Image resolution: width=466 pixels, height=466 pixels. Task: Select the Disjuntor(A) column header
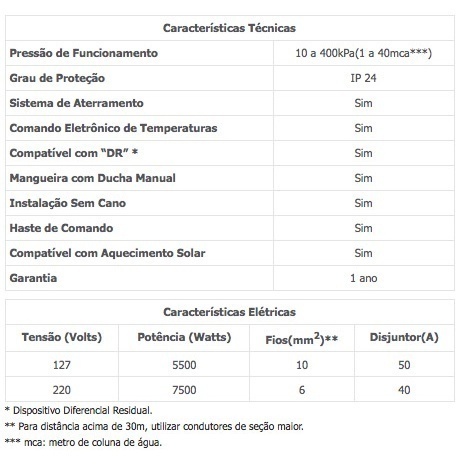click(404, 337)
